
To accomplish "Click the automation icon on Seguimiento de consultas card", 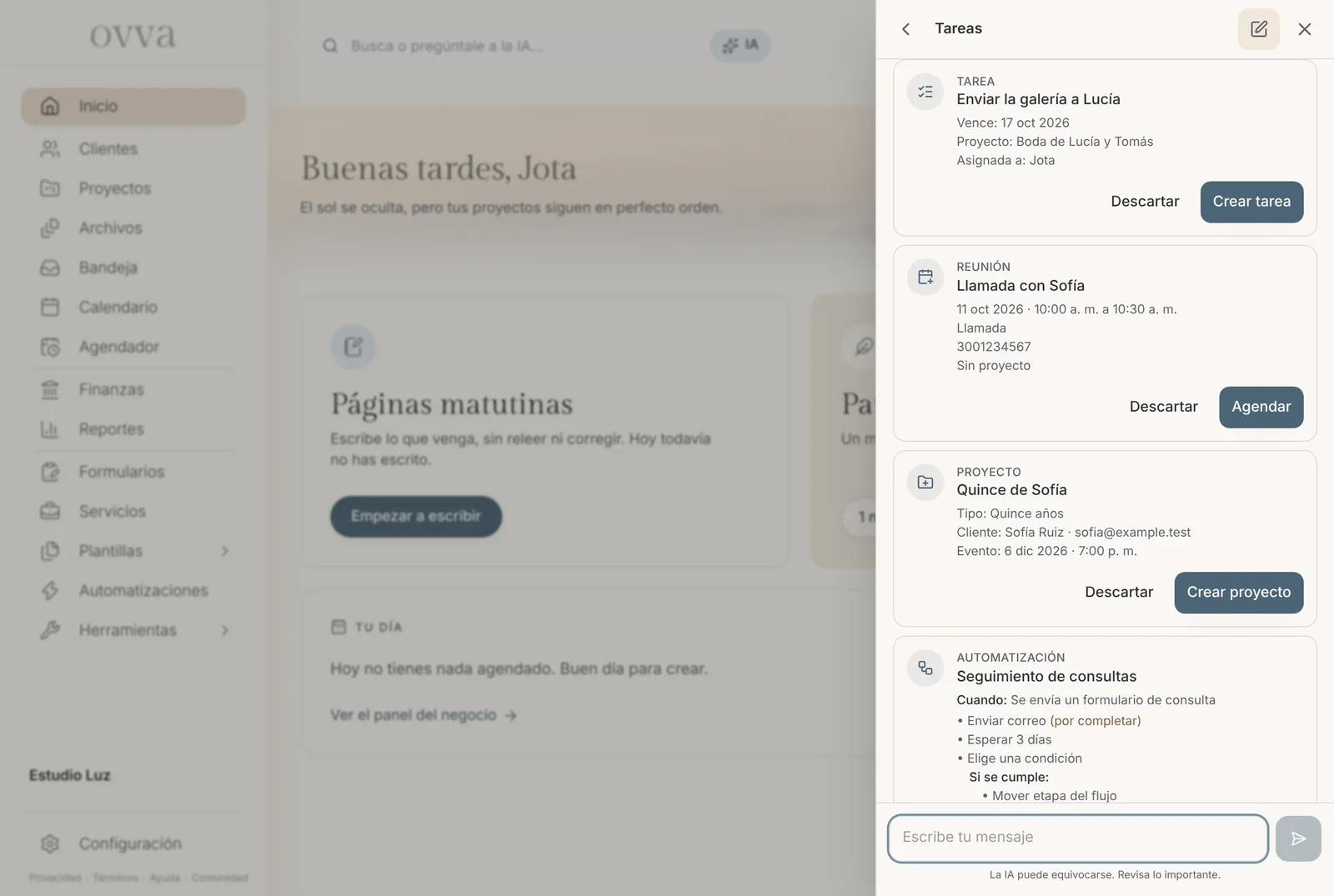I will click(x=925, y=668).
